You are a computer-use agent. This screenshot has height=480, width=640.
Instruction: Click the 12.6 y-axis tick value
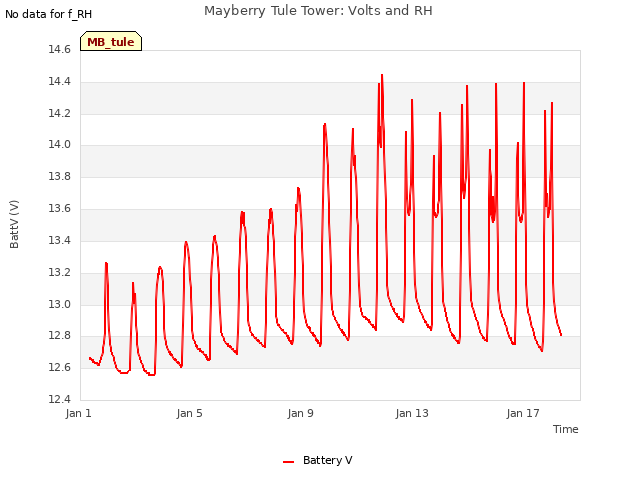(59, 367)
